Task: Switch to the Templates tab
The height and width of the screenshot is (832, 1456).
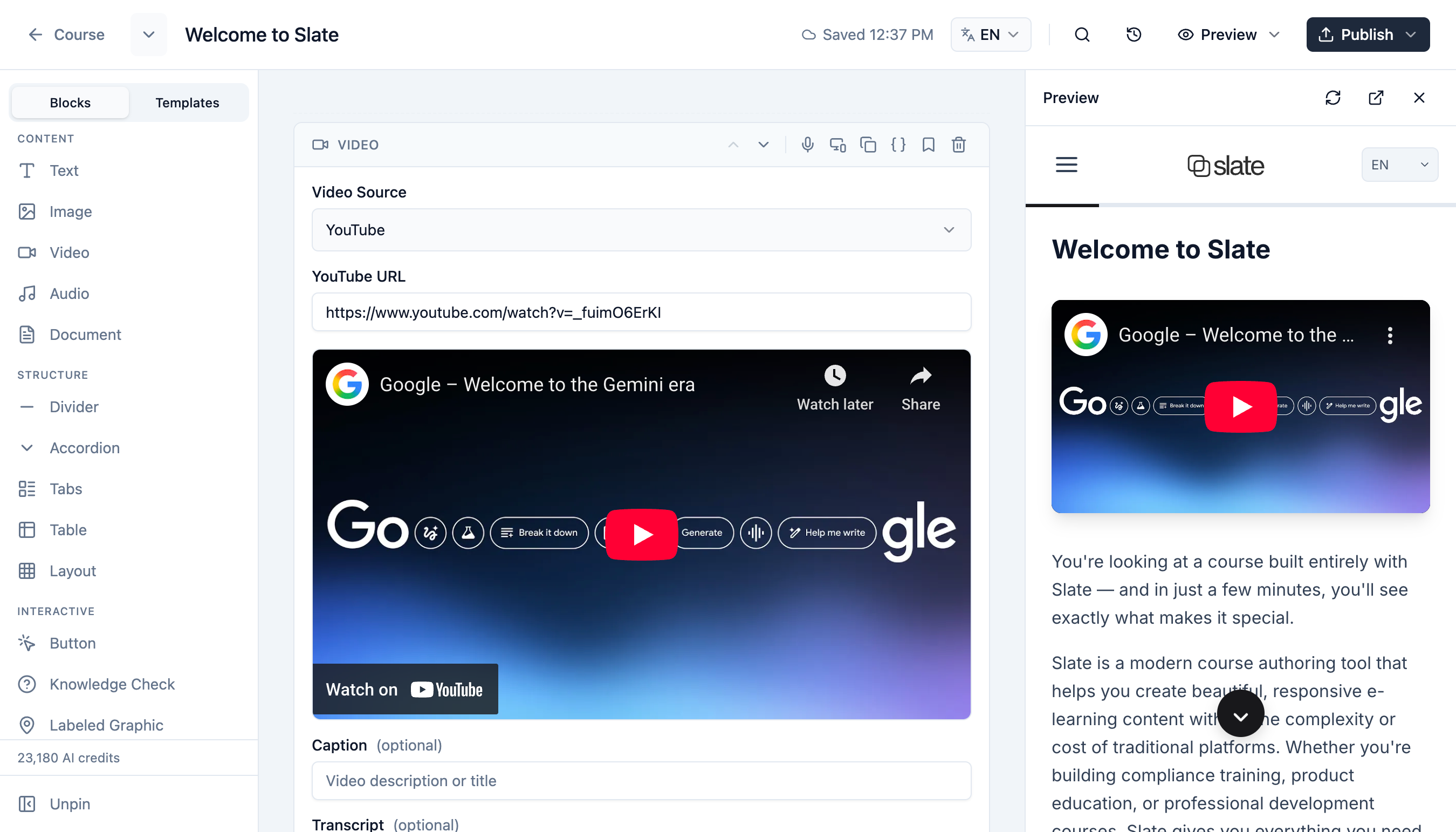Action: [187, 103]
